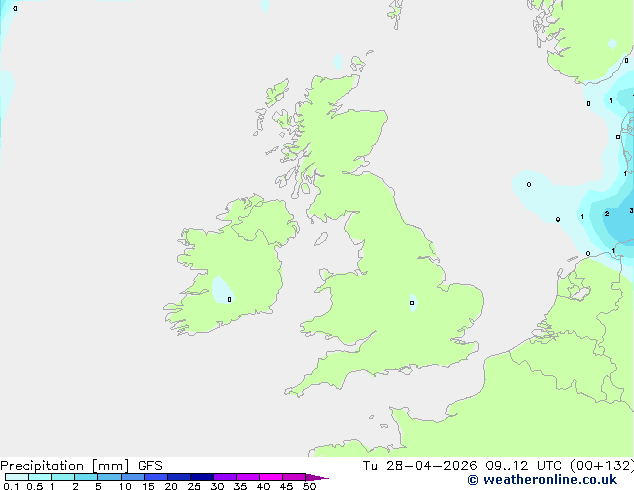Select the 15–20 mm legend swatch
The height and width of the screenshot is (490, 634).
point(155,477)
